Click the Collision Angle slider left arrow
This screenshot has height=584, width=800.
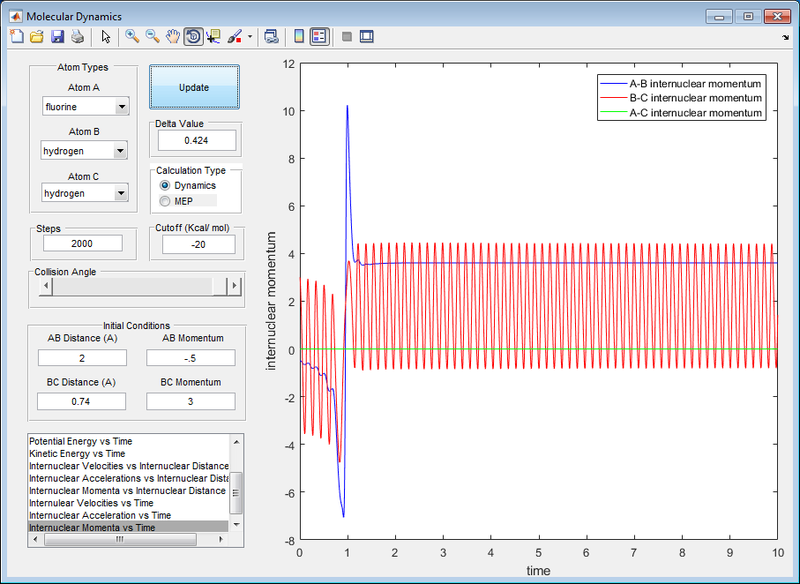pos(46,286)
